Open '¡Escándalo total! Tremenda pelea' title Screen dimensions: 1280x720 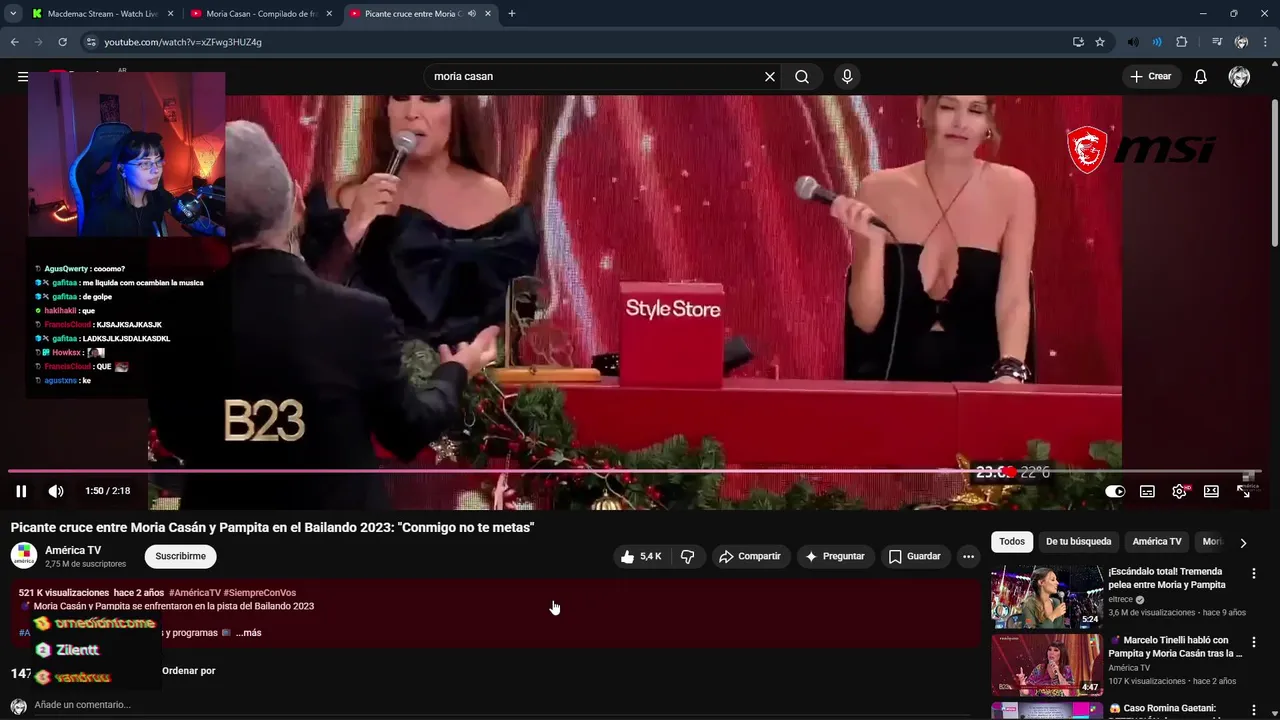1166,578
